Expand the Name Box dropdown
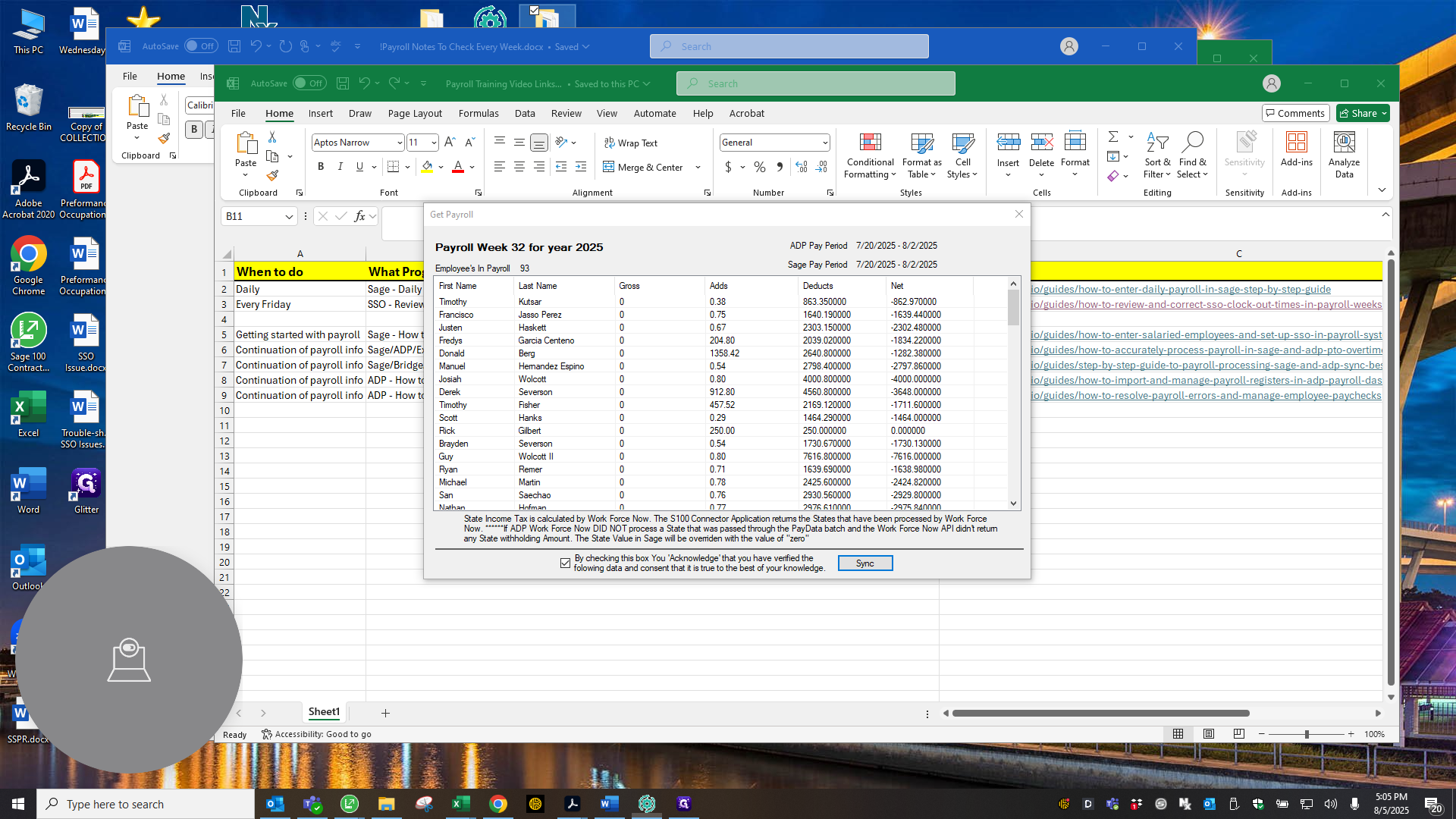This screenshot has height=819, width=1456. coord(289,217)
